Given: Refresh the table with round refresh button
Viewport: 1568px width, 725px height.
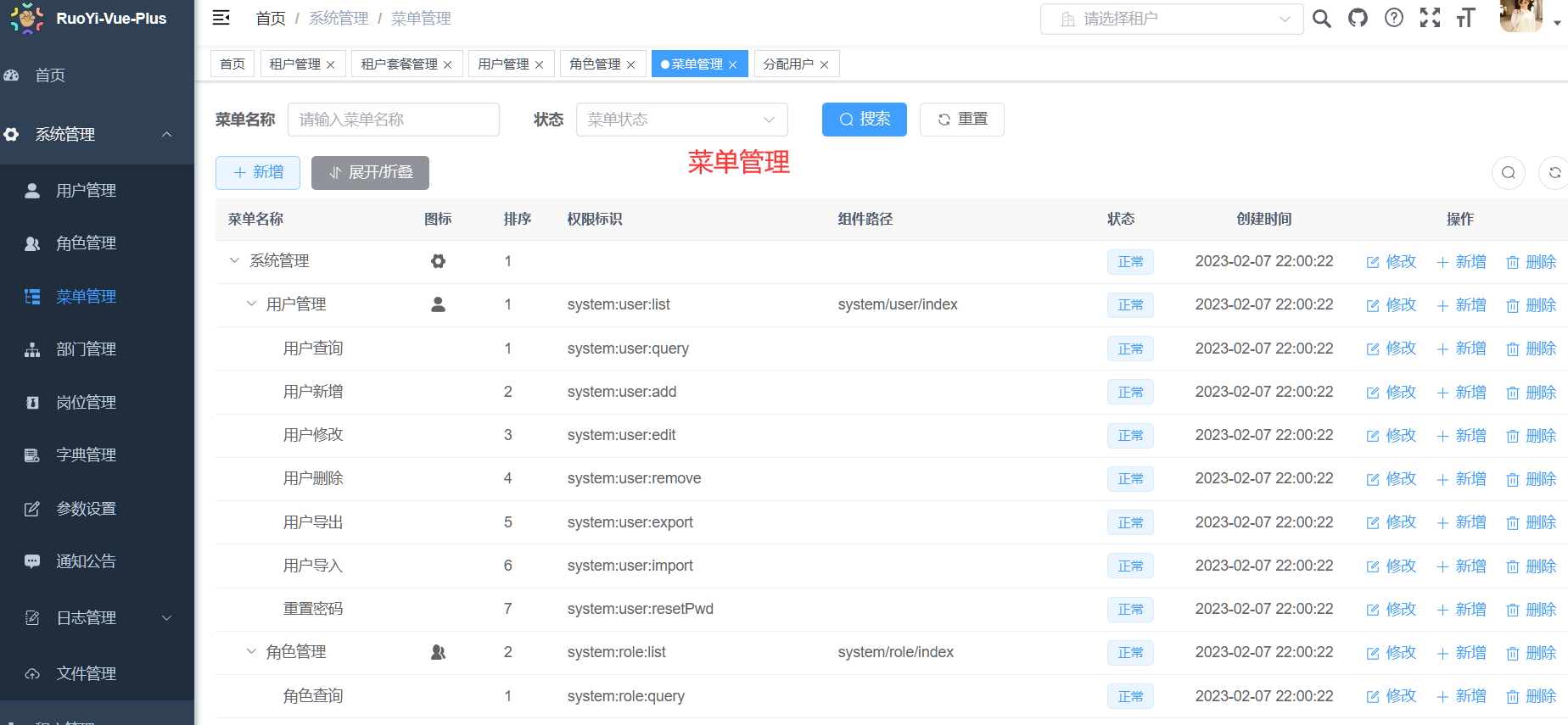Looking at the screenshot, I should click(x=1554, y=173).
